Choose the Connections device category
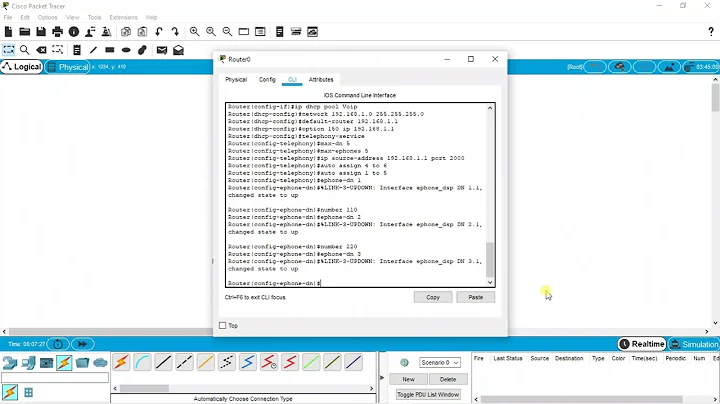 (x=64, y=363)
